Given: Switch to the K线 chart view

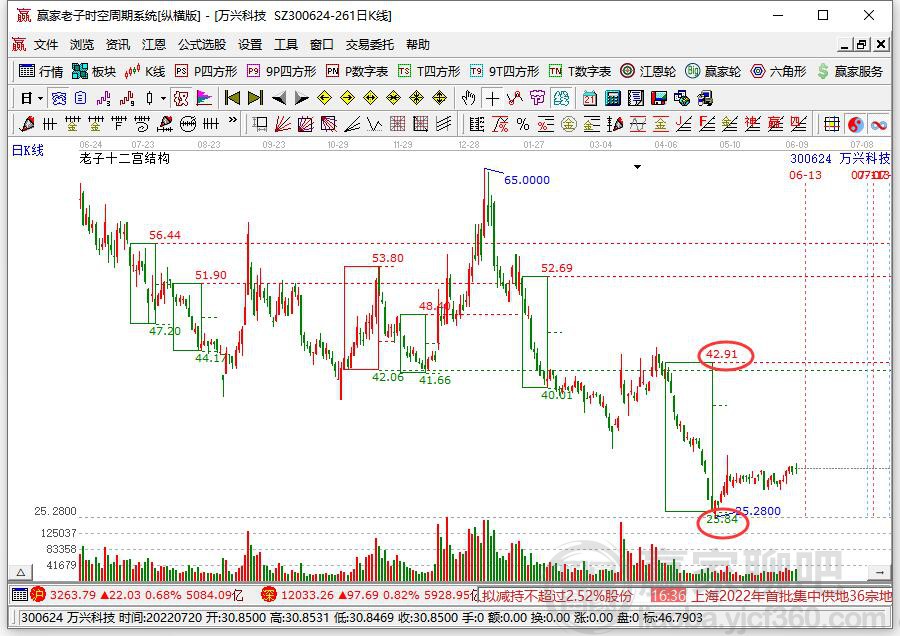Looking at the screenshot, I should (145, 71).
